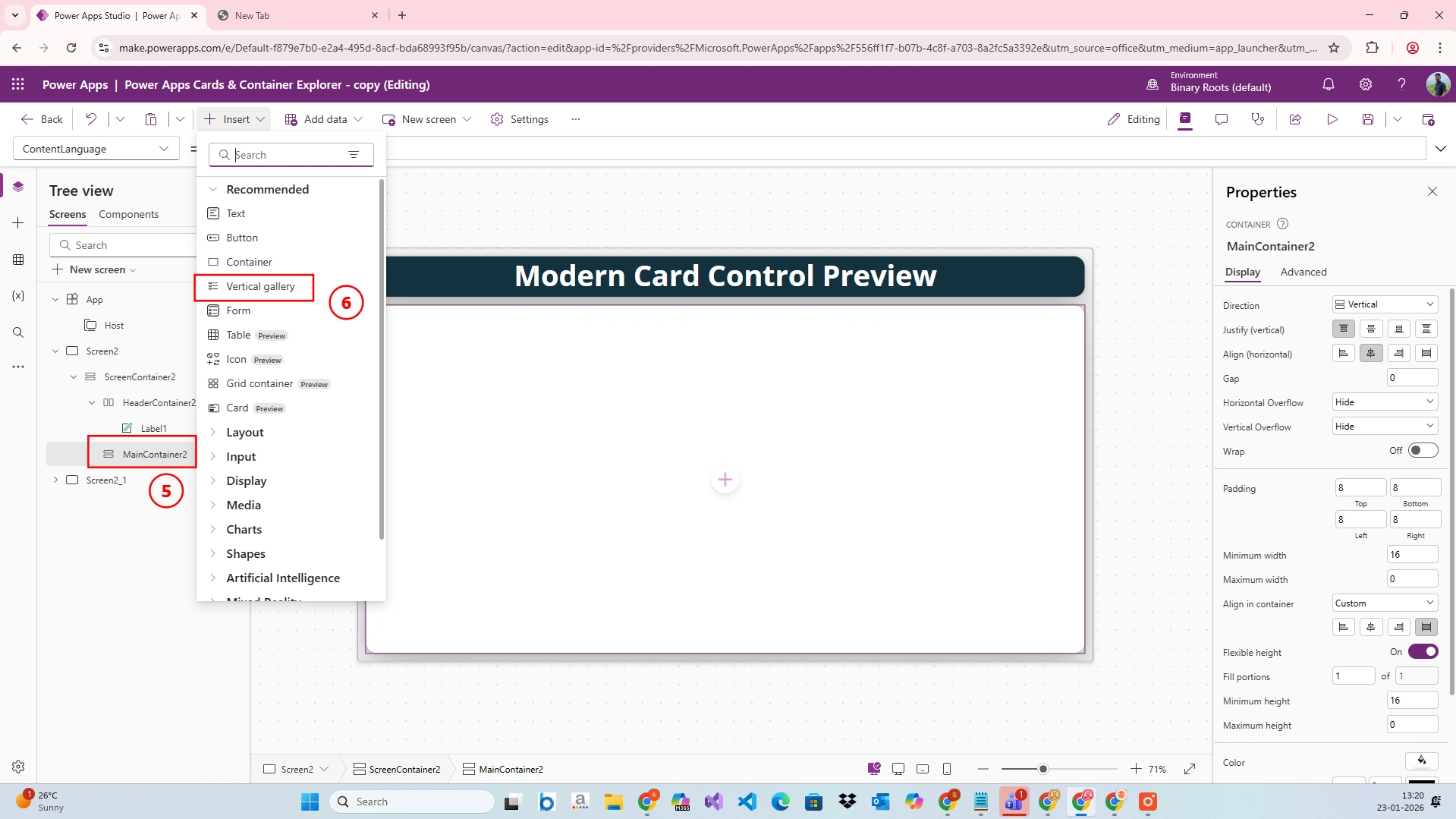This screenshot has width=1456, height=819.
Task: Expand the Charts category in Insert menu
Action: 213,529
